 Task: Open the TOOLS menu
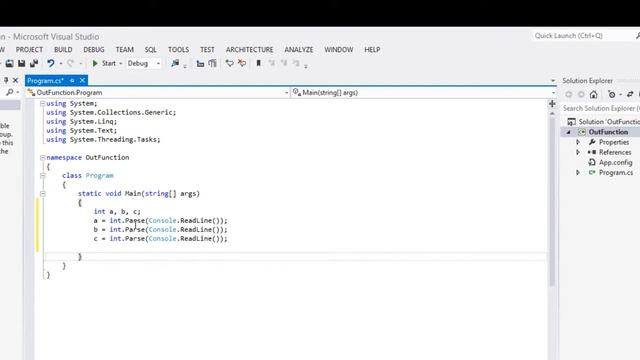coord(178,50)
